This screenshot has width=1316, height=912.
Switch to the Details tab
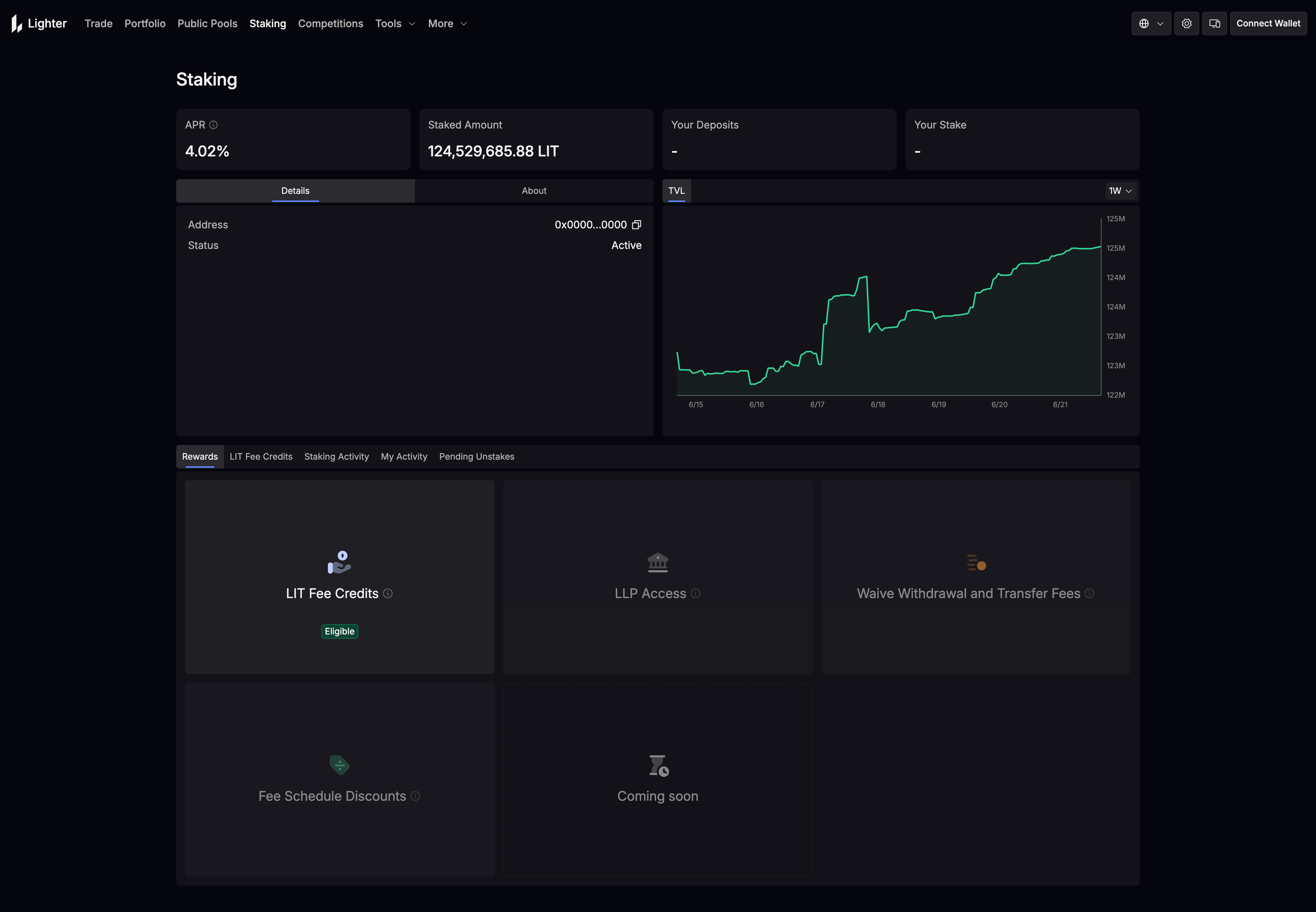pos(296,191)
